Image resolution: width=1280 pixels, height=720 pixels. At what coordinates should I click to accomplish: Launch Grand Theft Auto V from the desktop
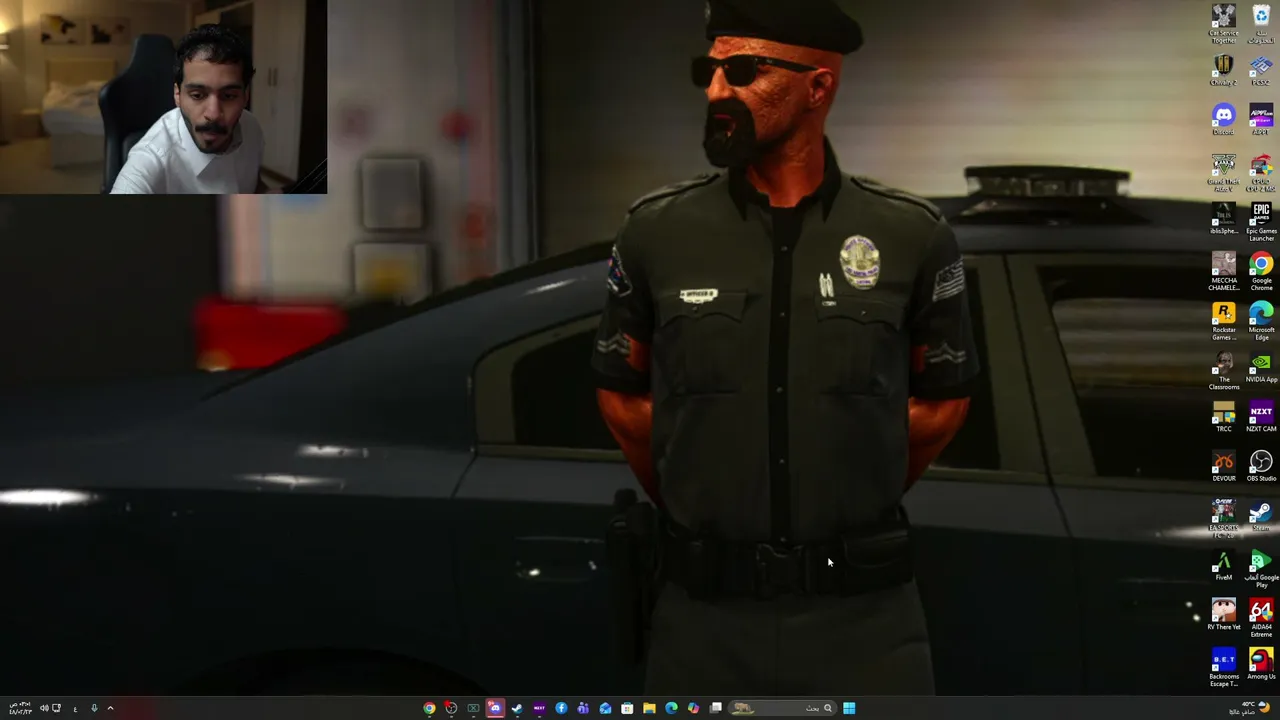click(1223, 173)
